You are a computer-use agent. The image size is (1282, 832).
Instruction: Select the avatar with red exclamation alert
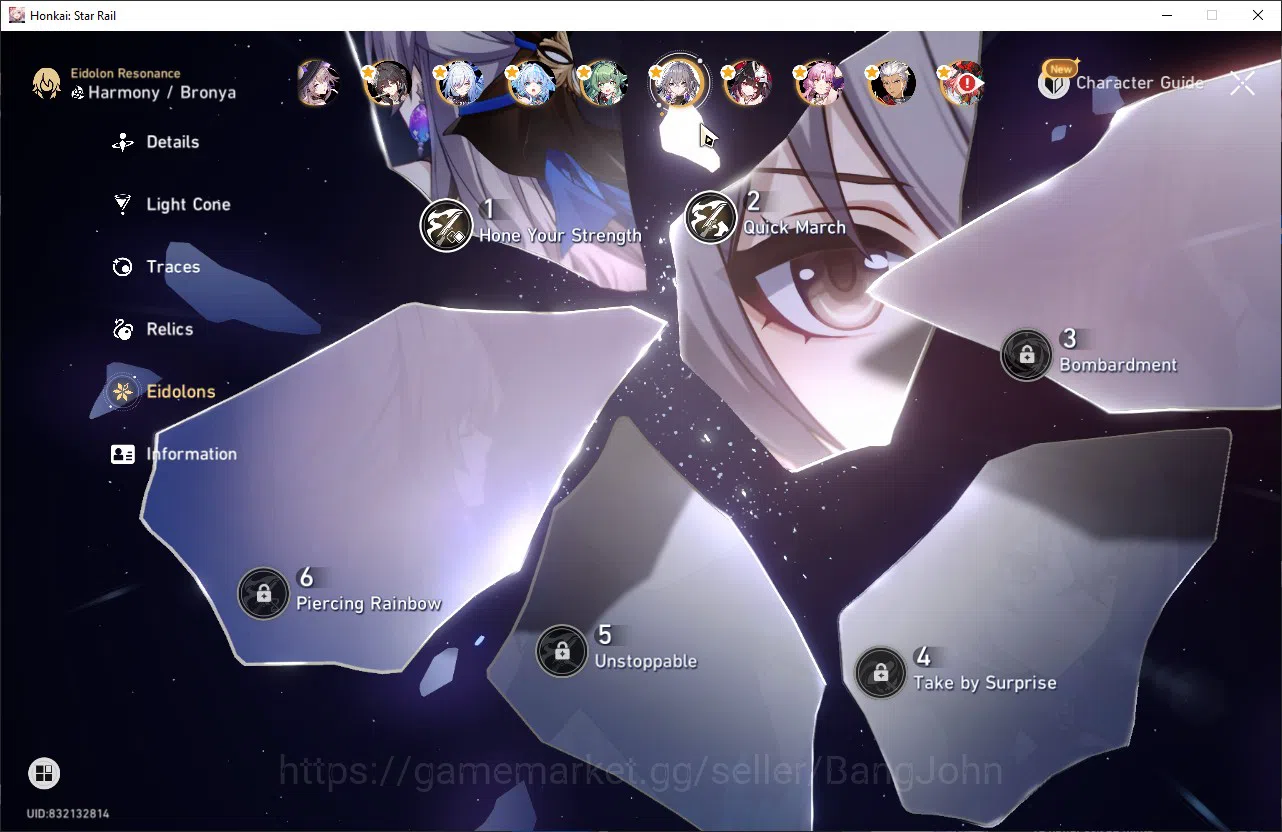coord(962,84)
